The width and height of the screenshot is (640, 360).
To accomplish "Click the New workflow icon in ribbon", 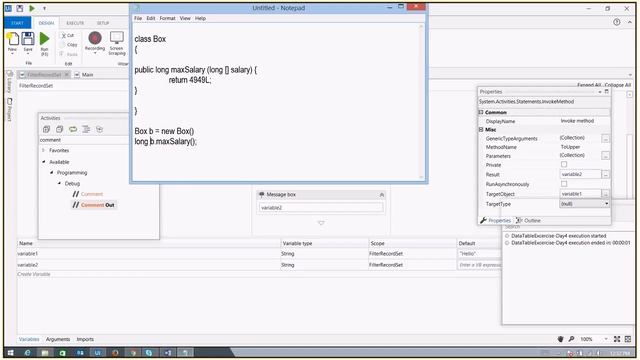I will (x=13, y=39).
